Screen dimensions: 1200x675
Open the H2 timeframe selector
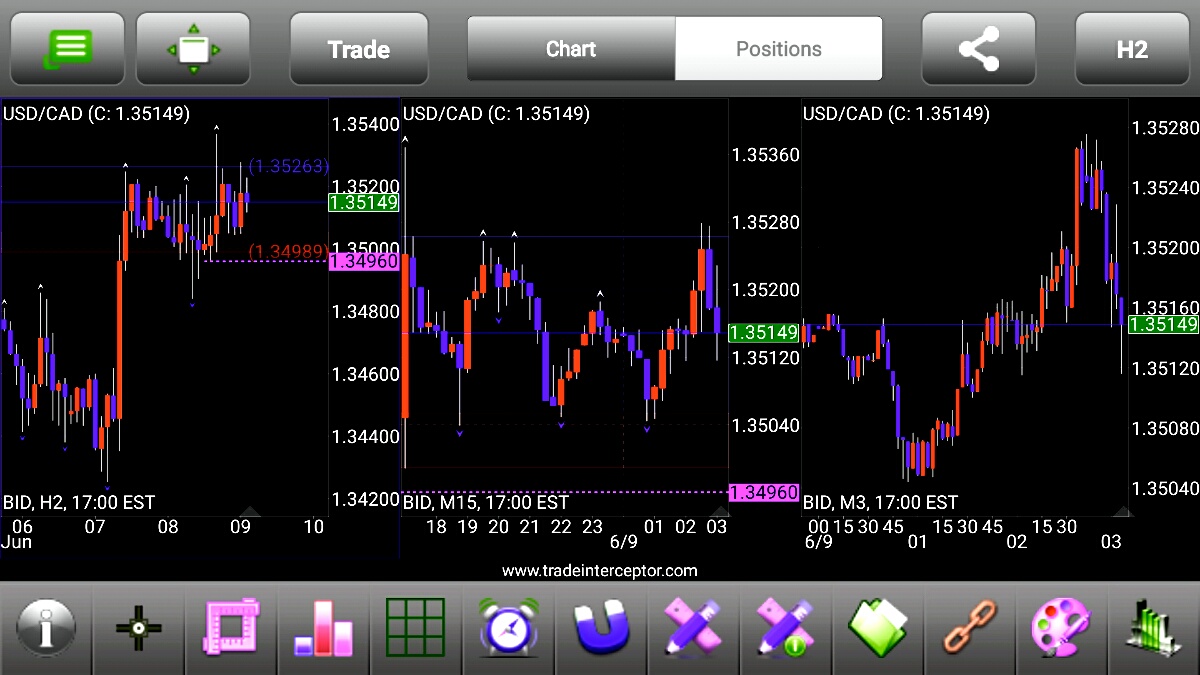[1132, 49]
